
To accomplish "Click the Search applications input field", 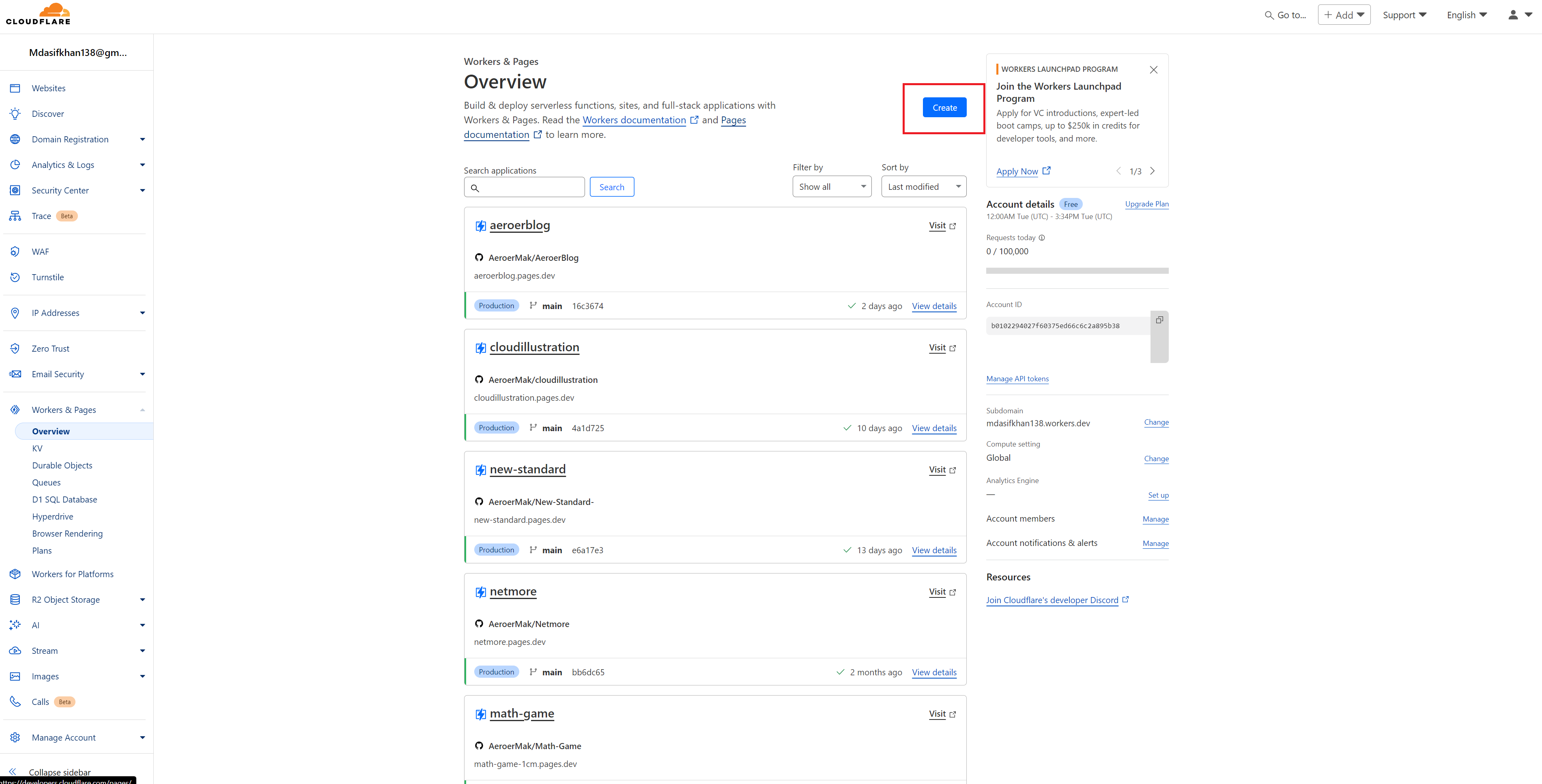I will click(525, 187).
